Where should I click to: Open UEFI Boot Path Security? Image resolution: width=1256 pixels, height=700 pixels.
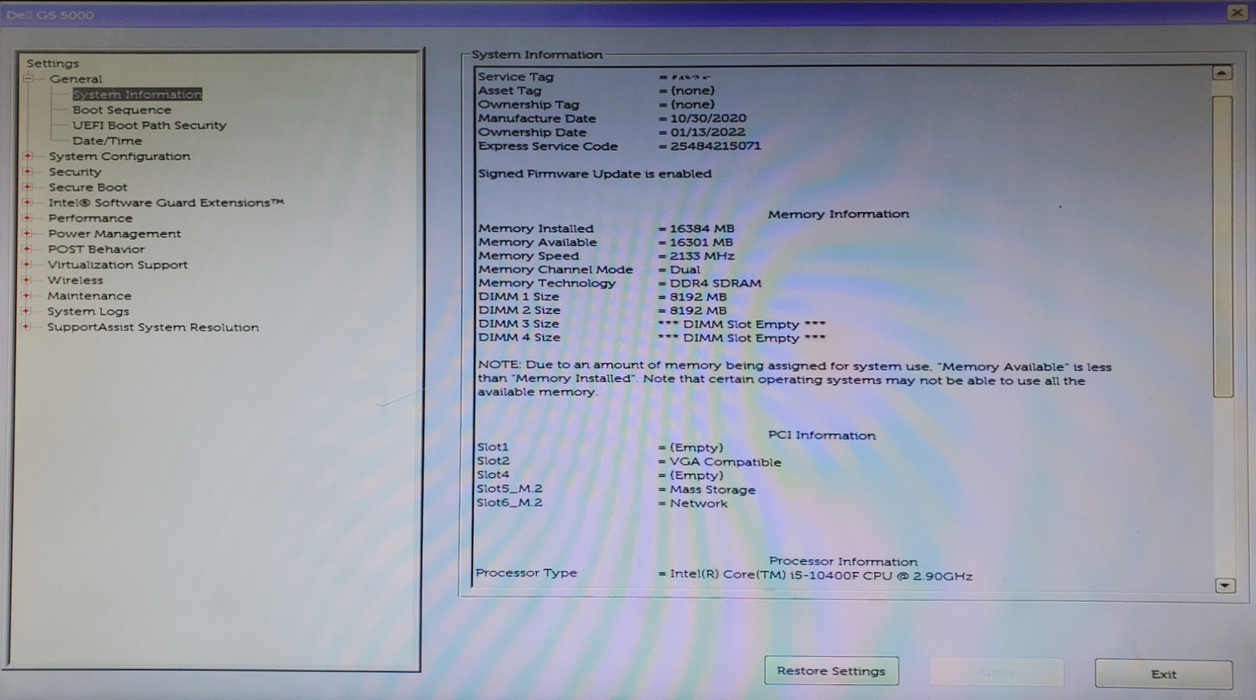(149, 126)
